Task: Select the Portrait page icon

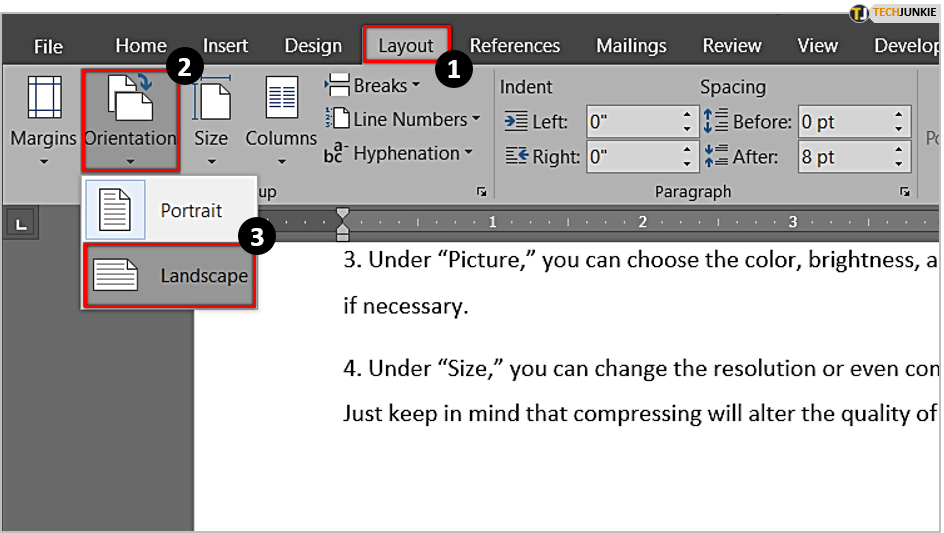Action: pyautogui.click(x=116, y=211)
